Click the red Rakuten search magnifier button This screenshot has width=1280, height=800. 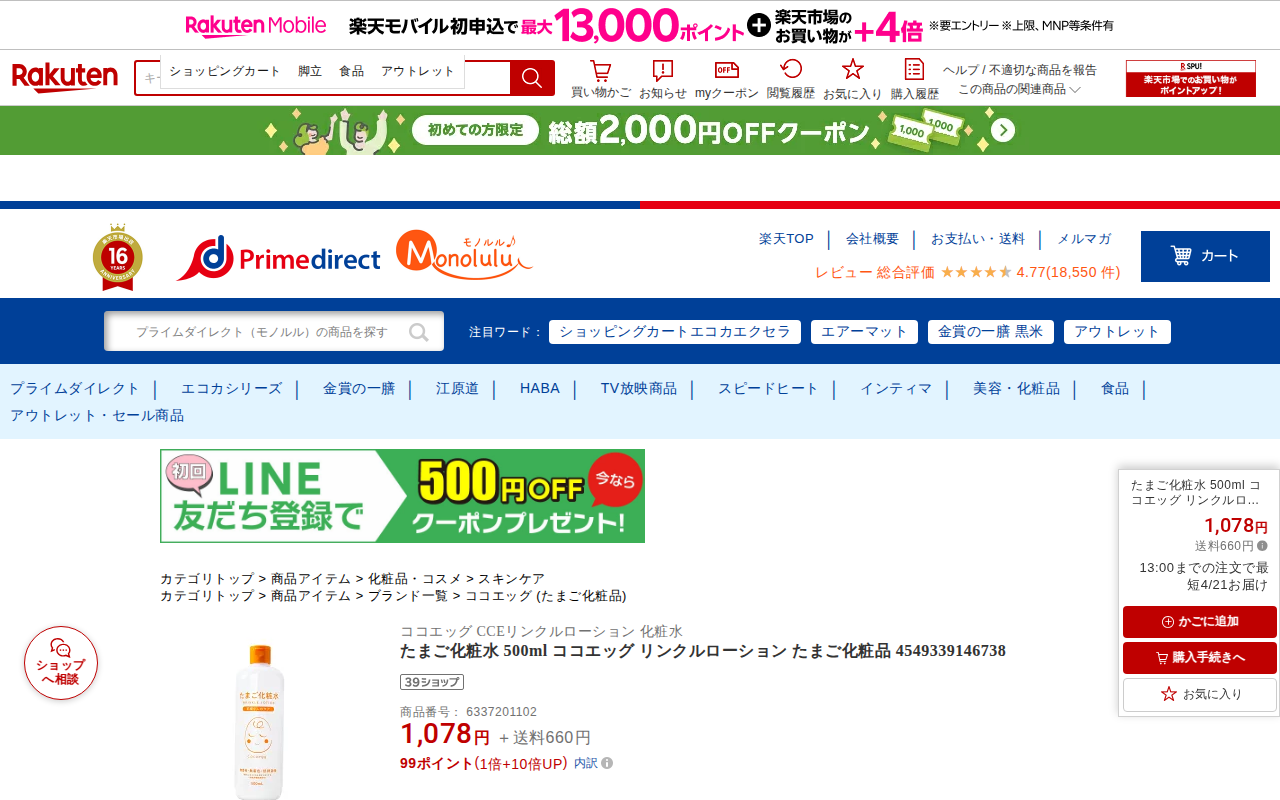tap(532, 78)
